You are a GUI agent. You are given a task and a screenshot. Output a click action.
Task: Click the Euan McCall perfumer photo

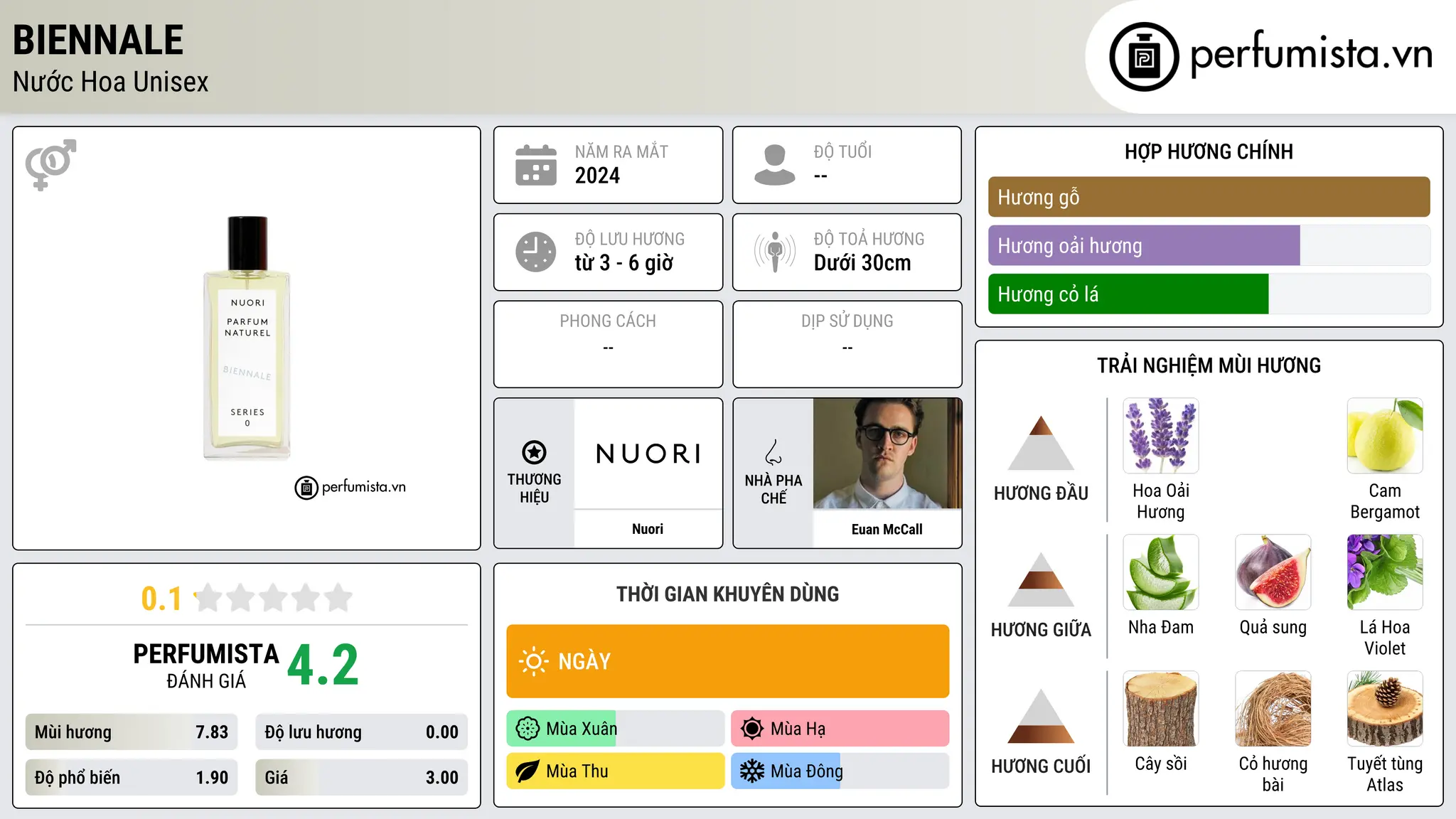[887, 454]
